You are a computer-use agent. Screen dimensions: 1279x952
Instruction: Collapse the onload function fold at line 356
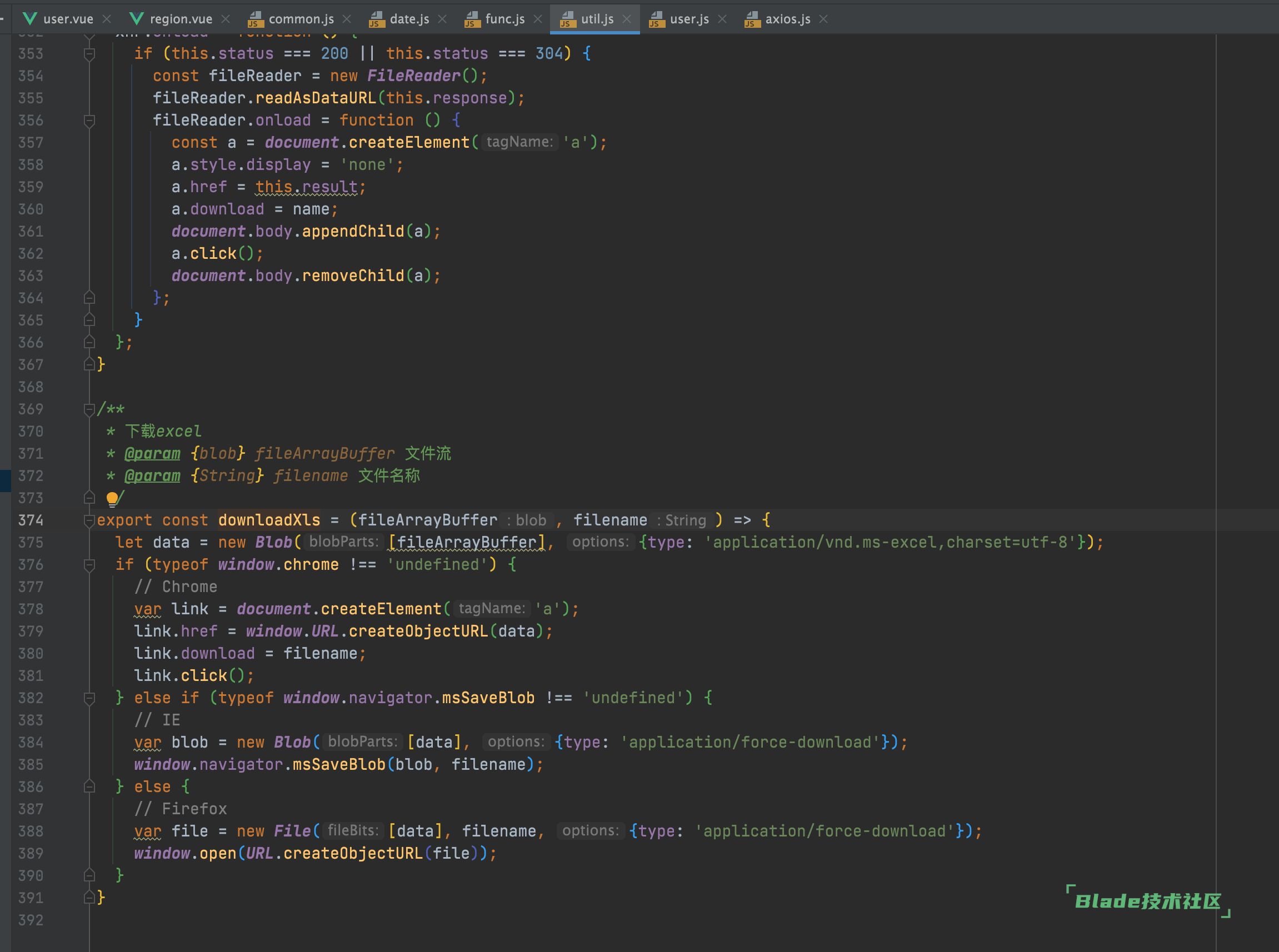[89, 121]
